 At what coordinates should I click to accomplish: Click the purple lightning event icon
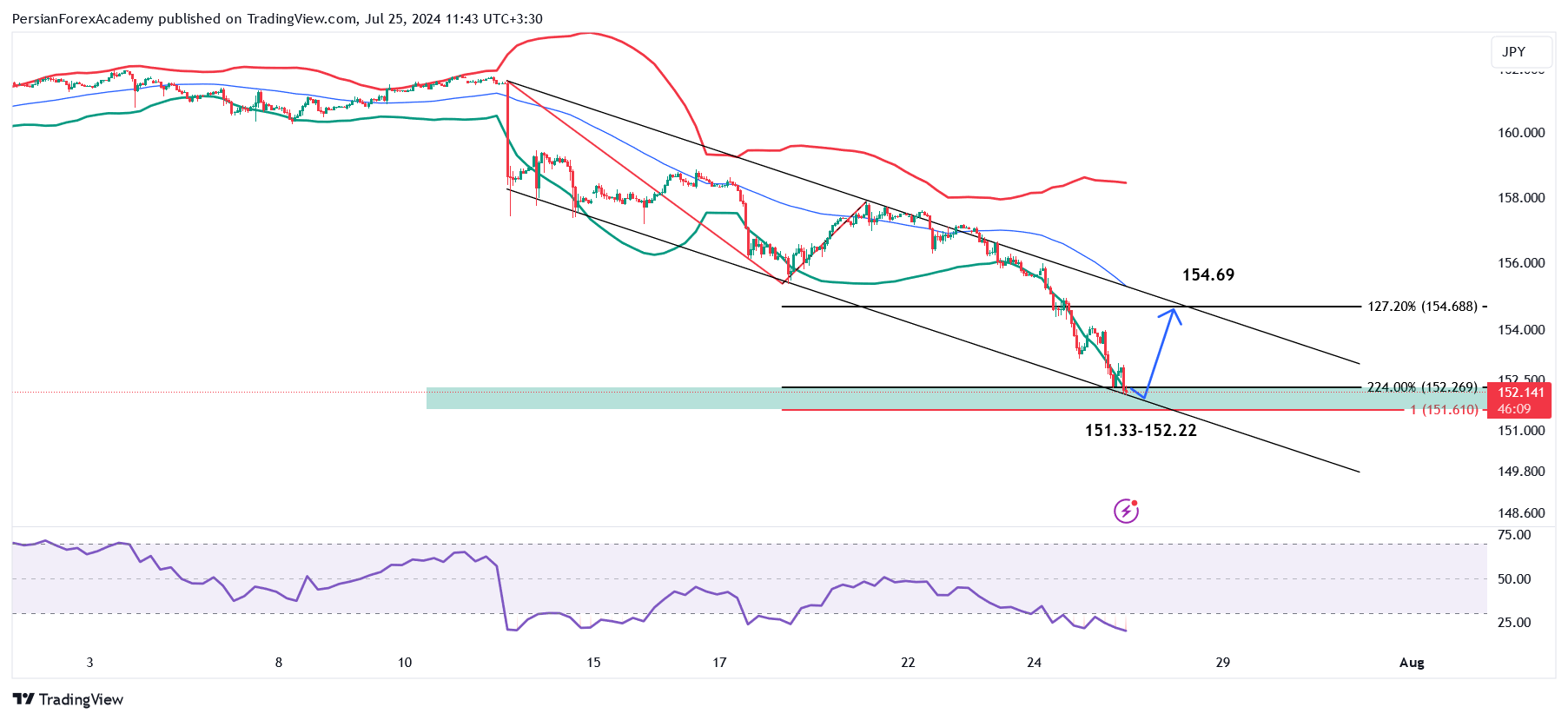point(1126,512)
